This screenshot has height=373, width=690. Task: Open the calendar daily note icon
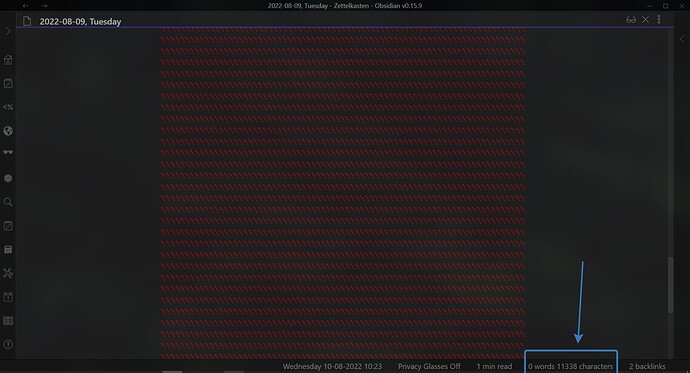(8, 297)
